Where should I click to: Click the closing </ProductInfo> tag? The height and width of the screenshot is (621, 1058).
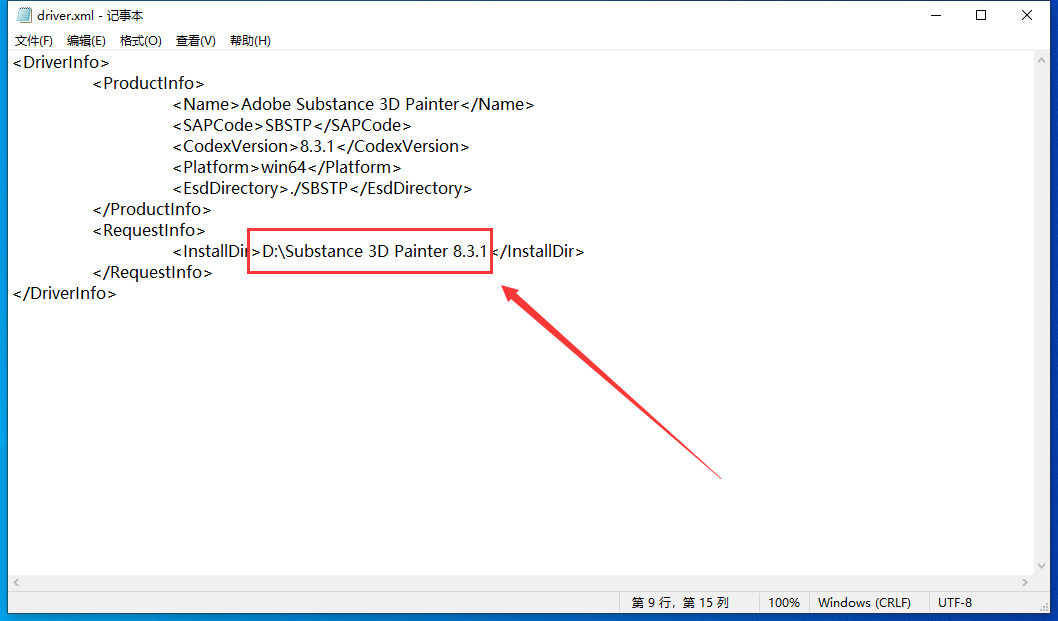click(152, 209)
